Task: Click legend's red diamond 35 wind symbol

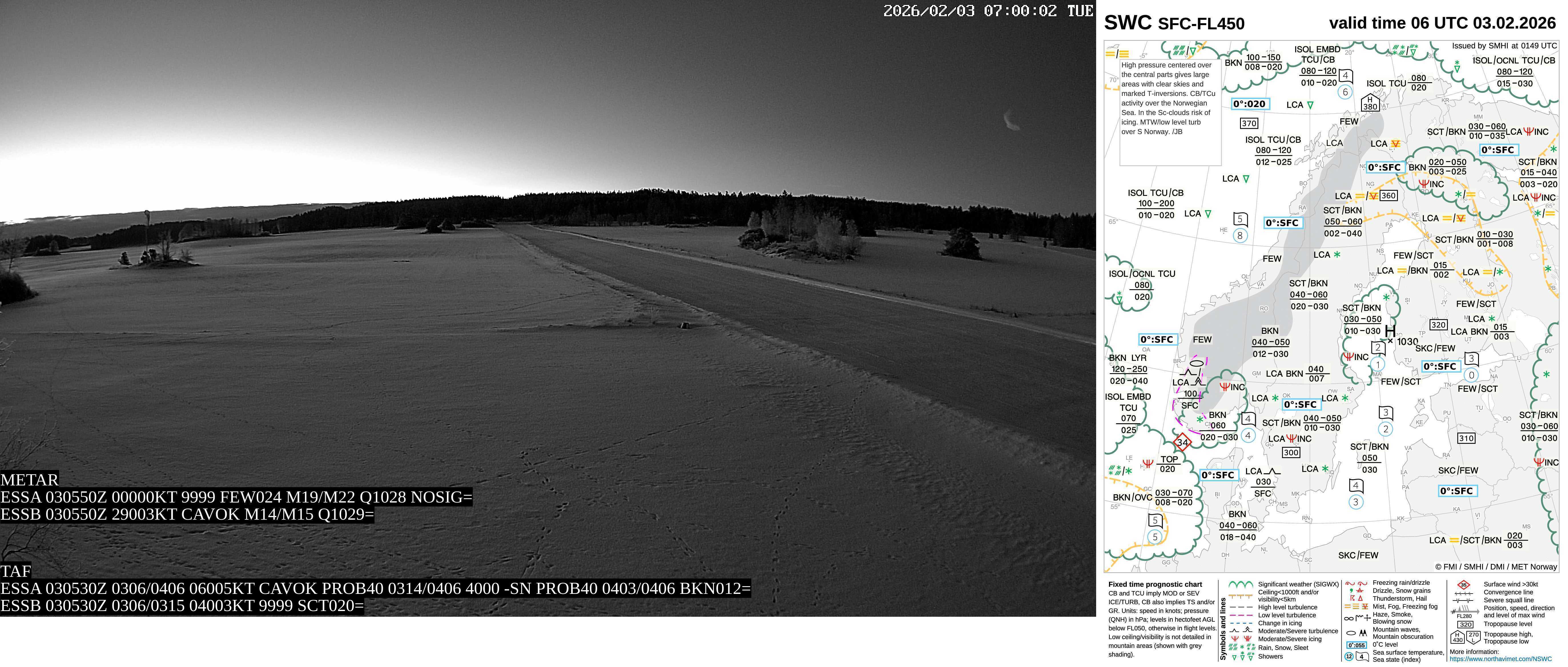Action: 1463,585
